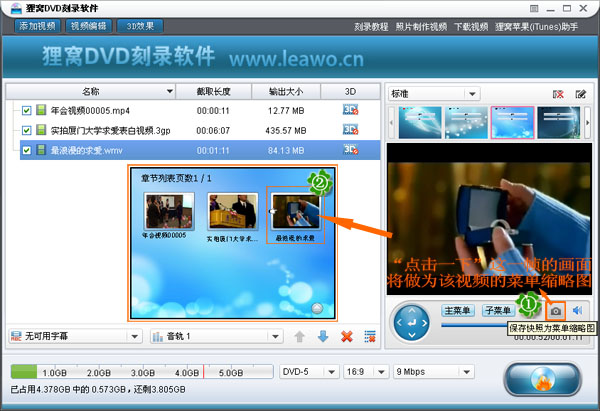The width and height of the screenshot is (600, 411).
Task: Open the 16:9 aspect ratio dropdown
Action: point(365,372)
